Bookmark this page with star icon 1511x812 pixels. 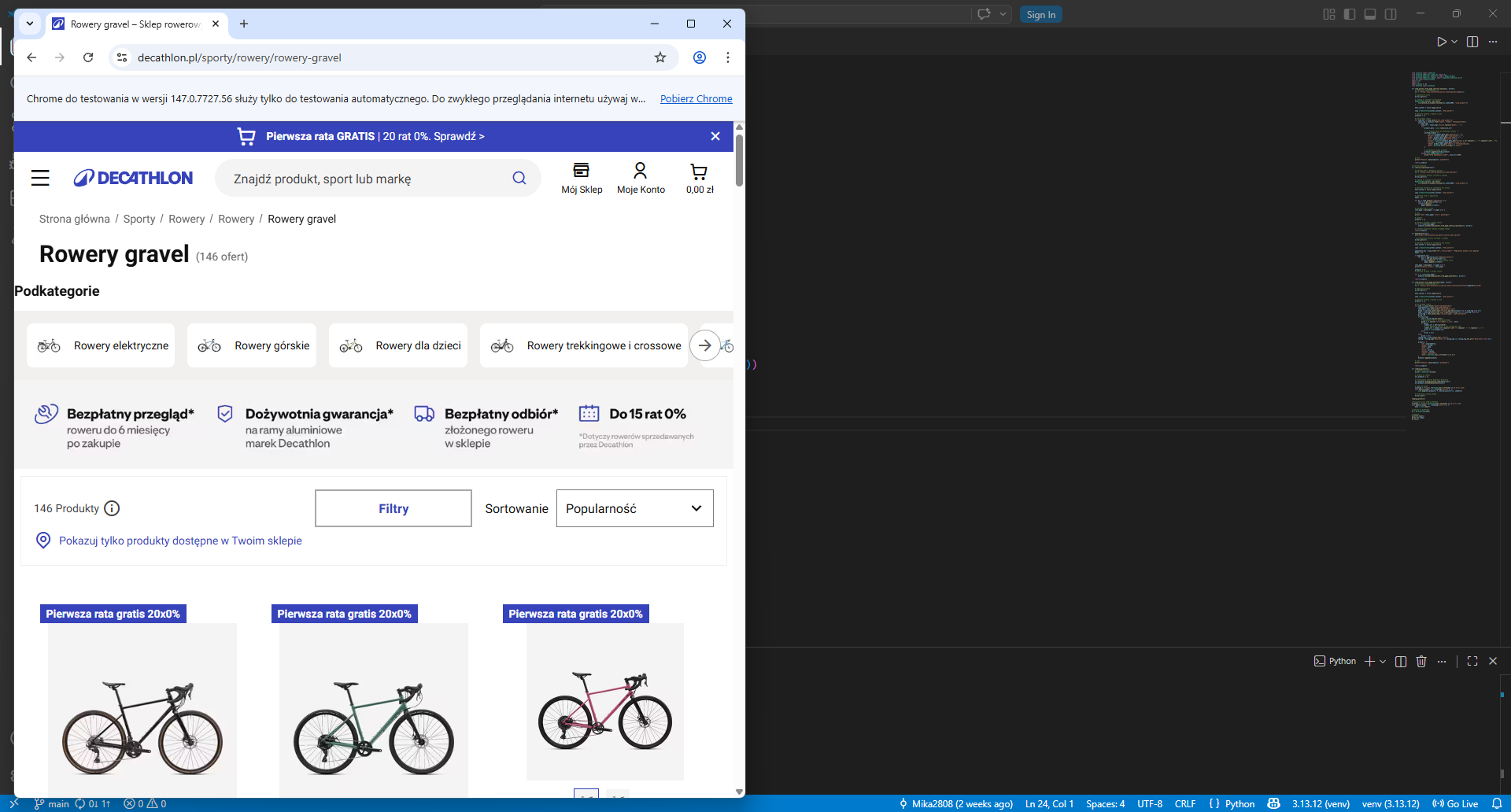point(660,57)
